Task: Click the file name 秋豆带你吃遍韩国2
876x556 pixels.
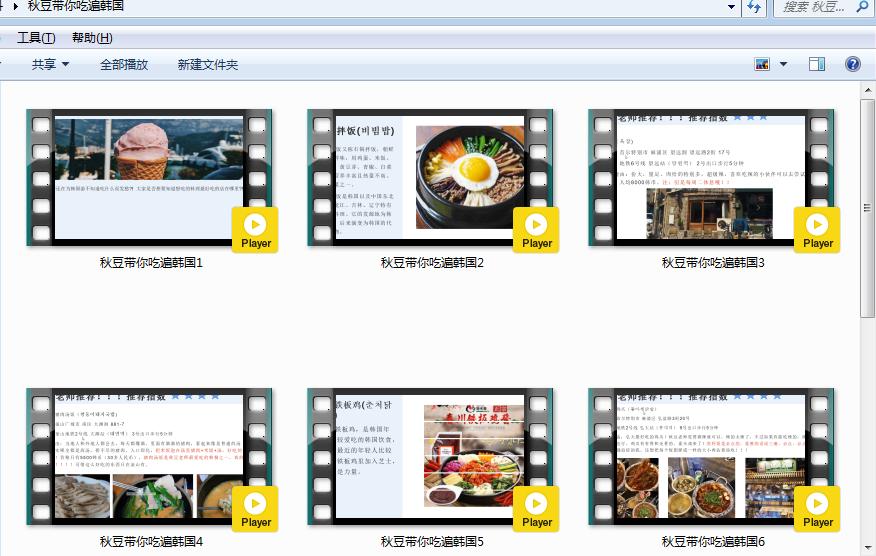Action: (432, 263)
